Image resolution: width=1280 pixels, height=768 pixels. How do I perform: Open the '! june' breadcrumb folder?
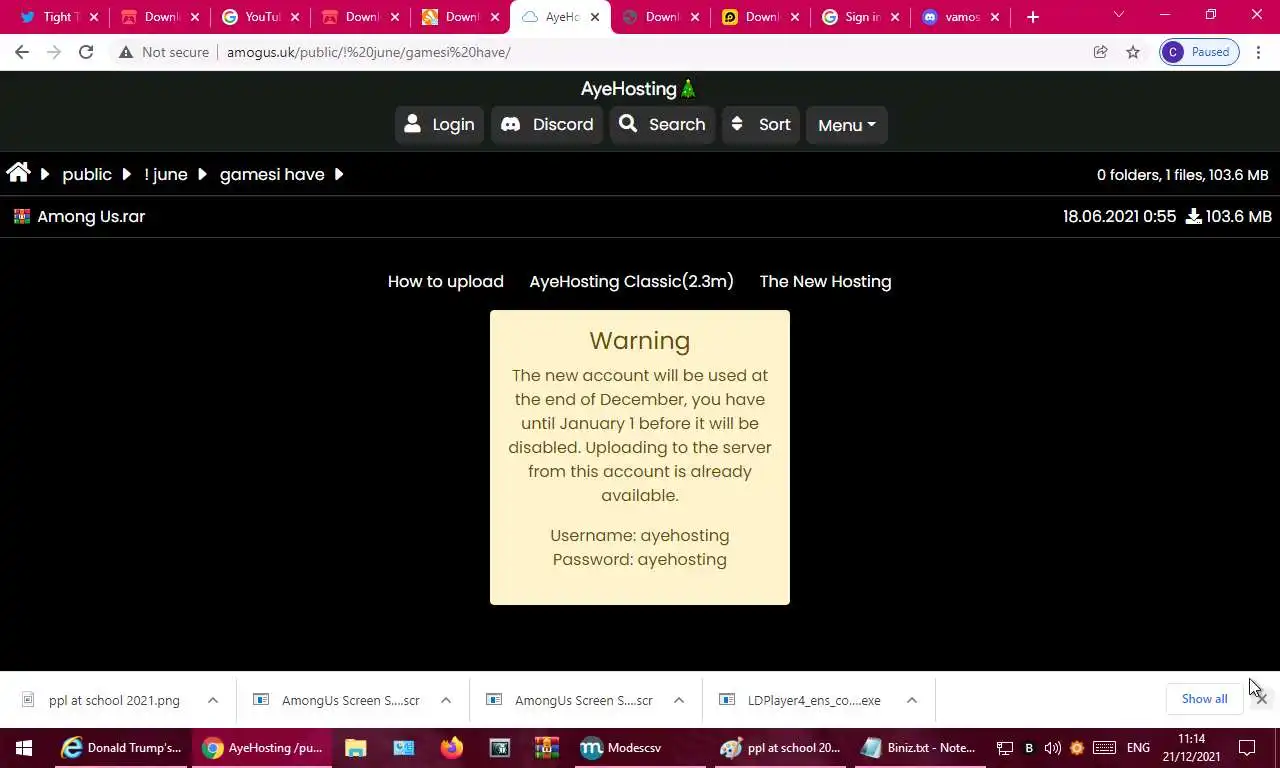coord(166,174)
